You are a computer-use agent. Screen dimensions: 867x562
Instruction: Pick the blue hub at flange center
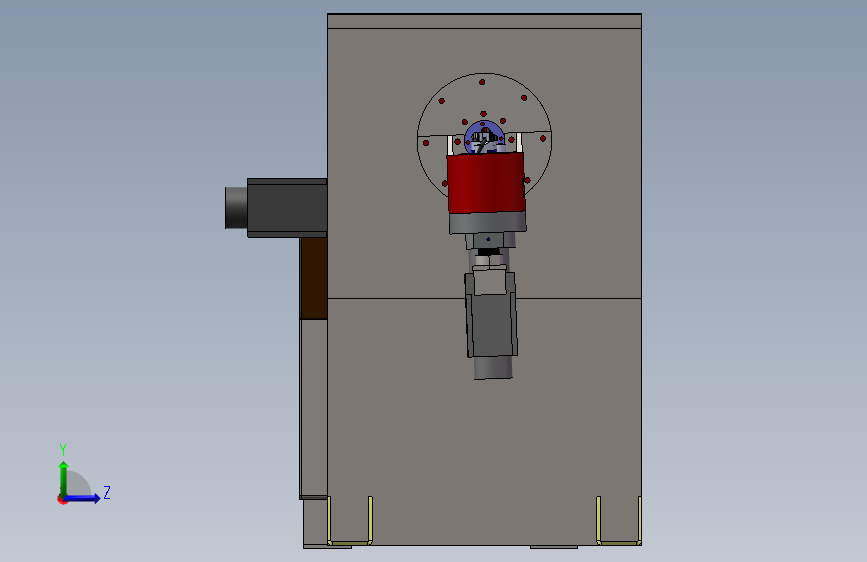(x=484, y=137)
